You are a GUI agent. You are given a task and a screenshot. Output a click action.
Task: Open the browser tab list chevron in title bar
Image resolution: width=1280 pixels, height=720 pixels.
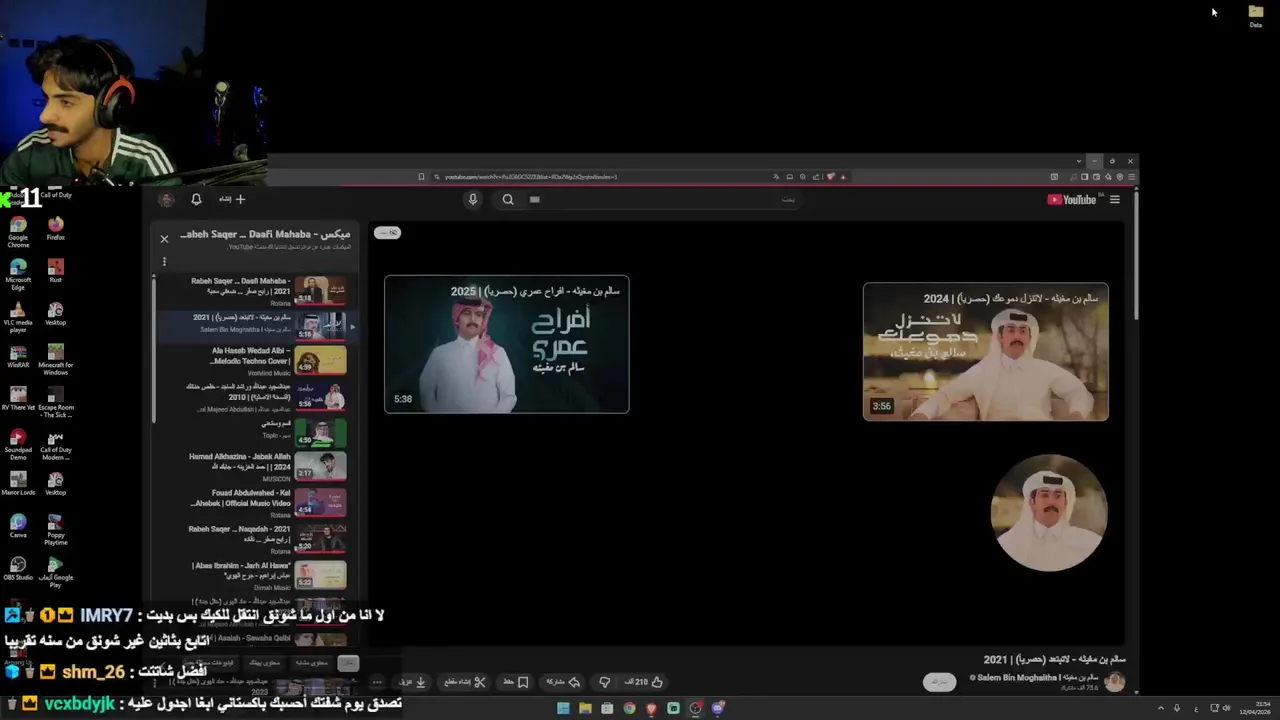[1078, 161]
